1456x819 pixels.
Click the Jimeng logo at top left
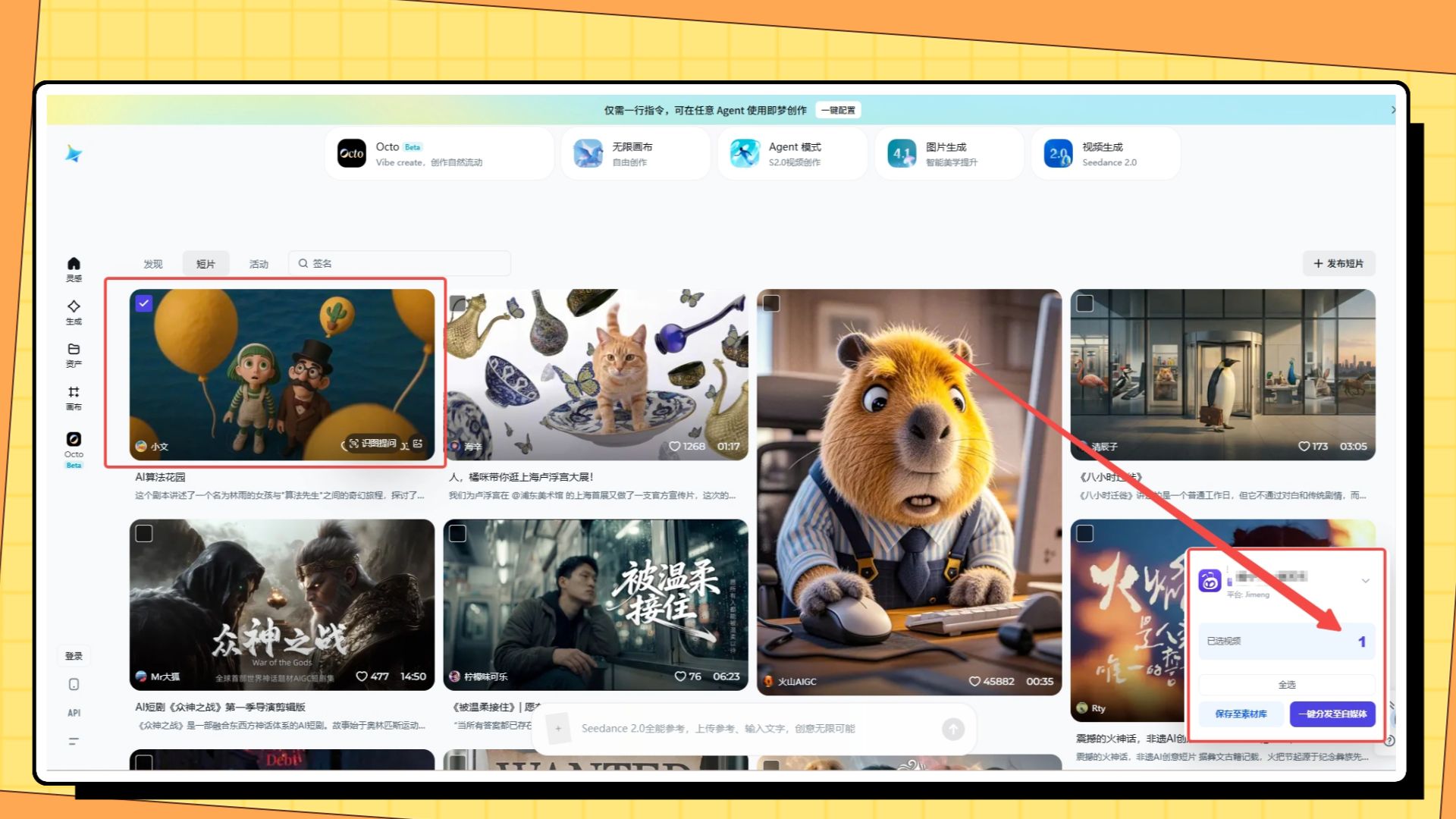coord(74,154)
